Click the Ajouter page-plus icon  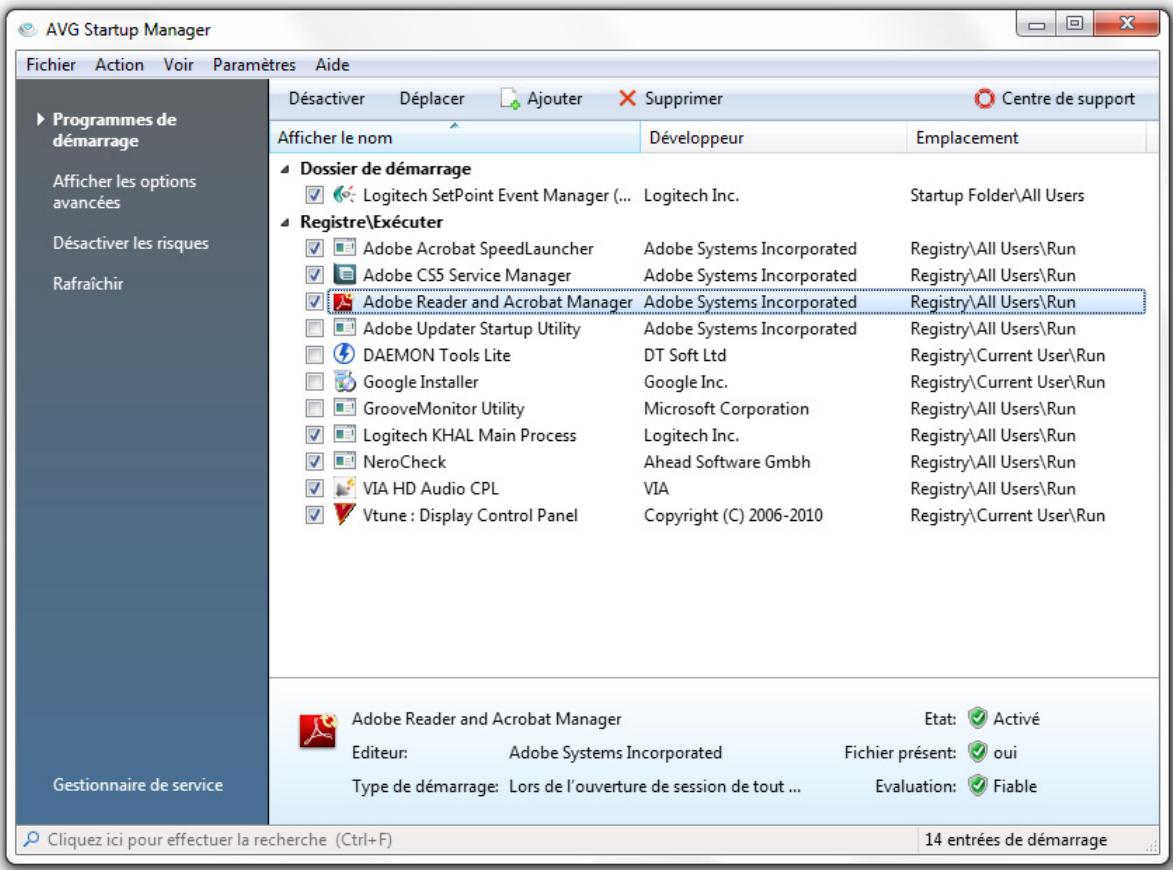point(510,99)
